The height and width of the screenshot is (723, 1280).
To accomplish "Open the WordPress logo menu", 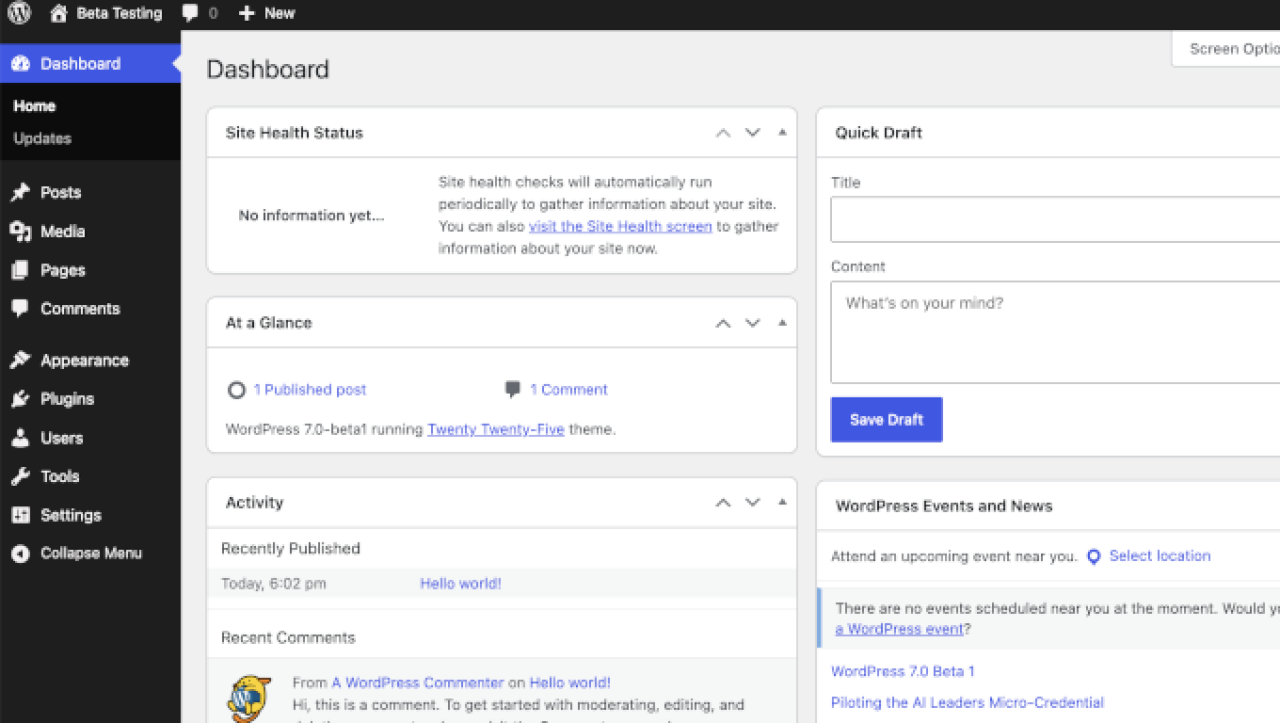I will tap(19, 13).
